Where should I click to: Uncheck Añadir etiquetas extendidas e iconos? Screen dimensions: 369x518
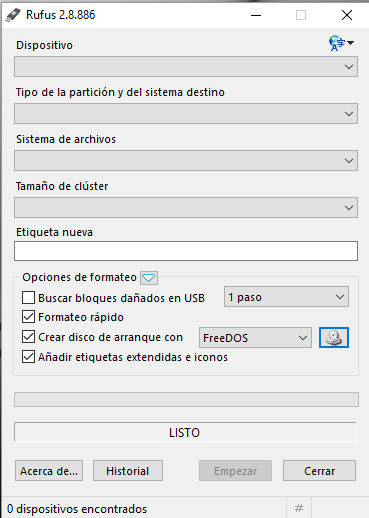pyautogui.click(x=28, y=357)
